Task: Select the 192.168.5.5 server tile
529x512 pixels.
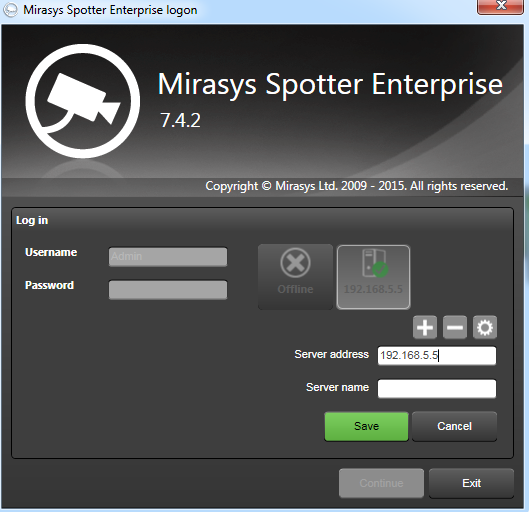Action: coord(373,277)
